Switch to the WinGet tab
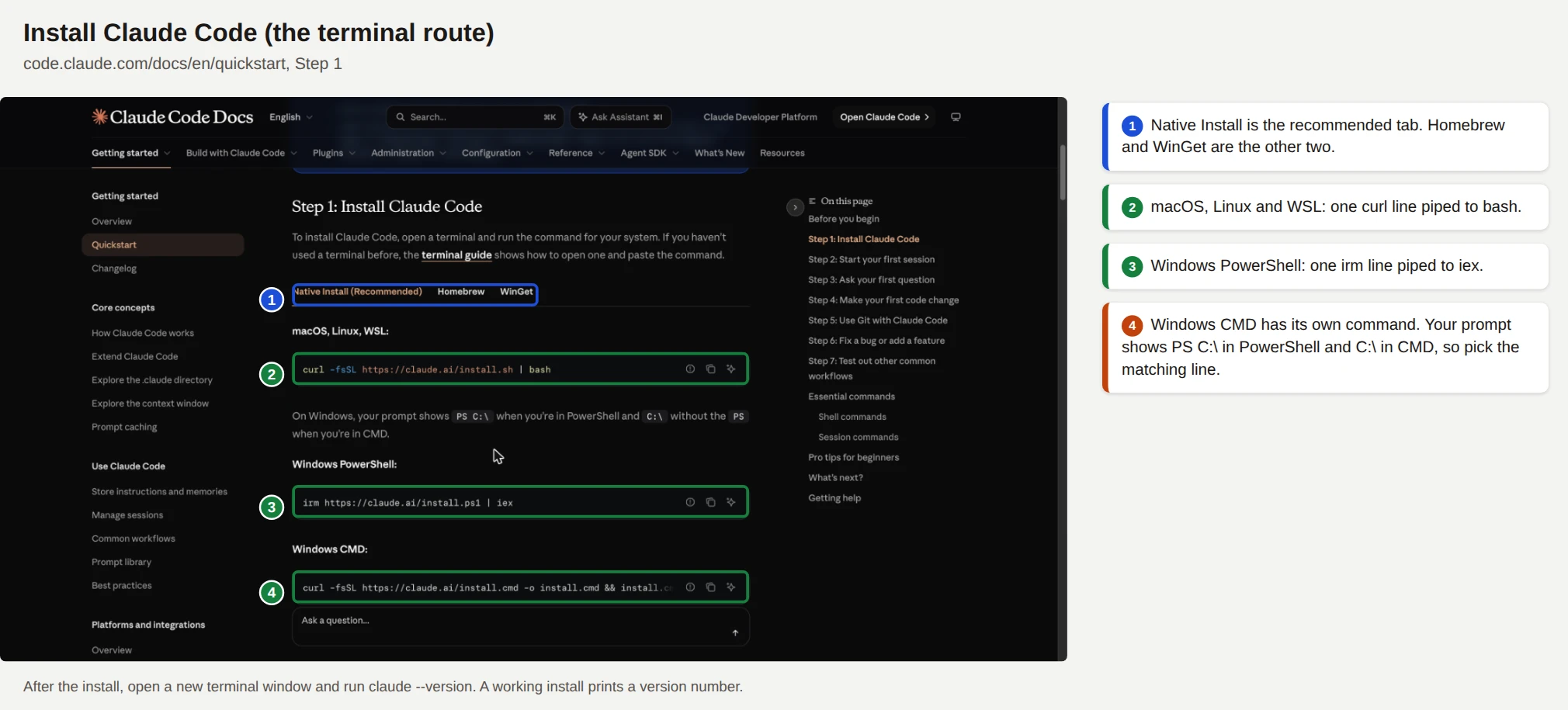Image resolution: width=1568 pixels, height=710 pixels. 516,292
